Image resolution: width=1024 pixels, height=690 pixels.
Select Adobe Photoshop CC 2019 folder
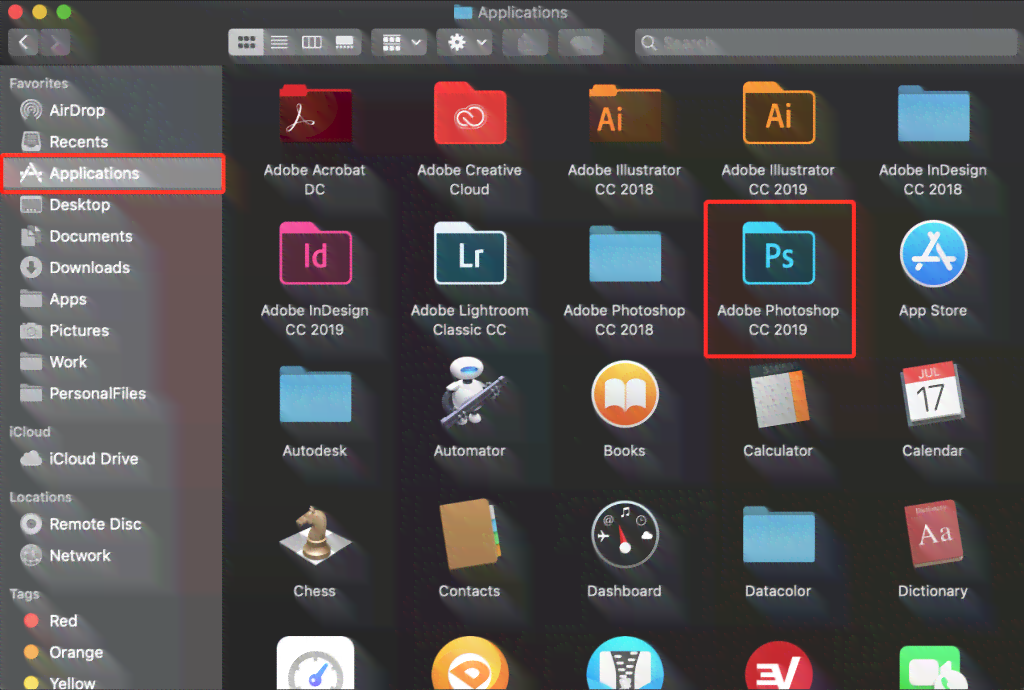coord(778,255)
